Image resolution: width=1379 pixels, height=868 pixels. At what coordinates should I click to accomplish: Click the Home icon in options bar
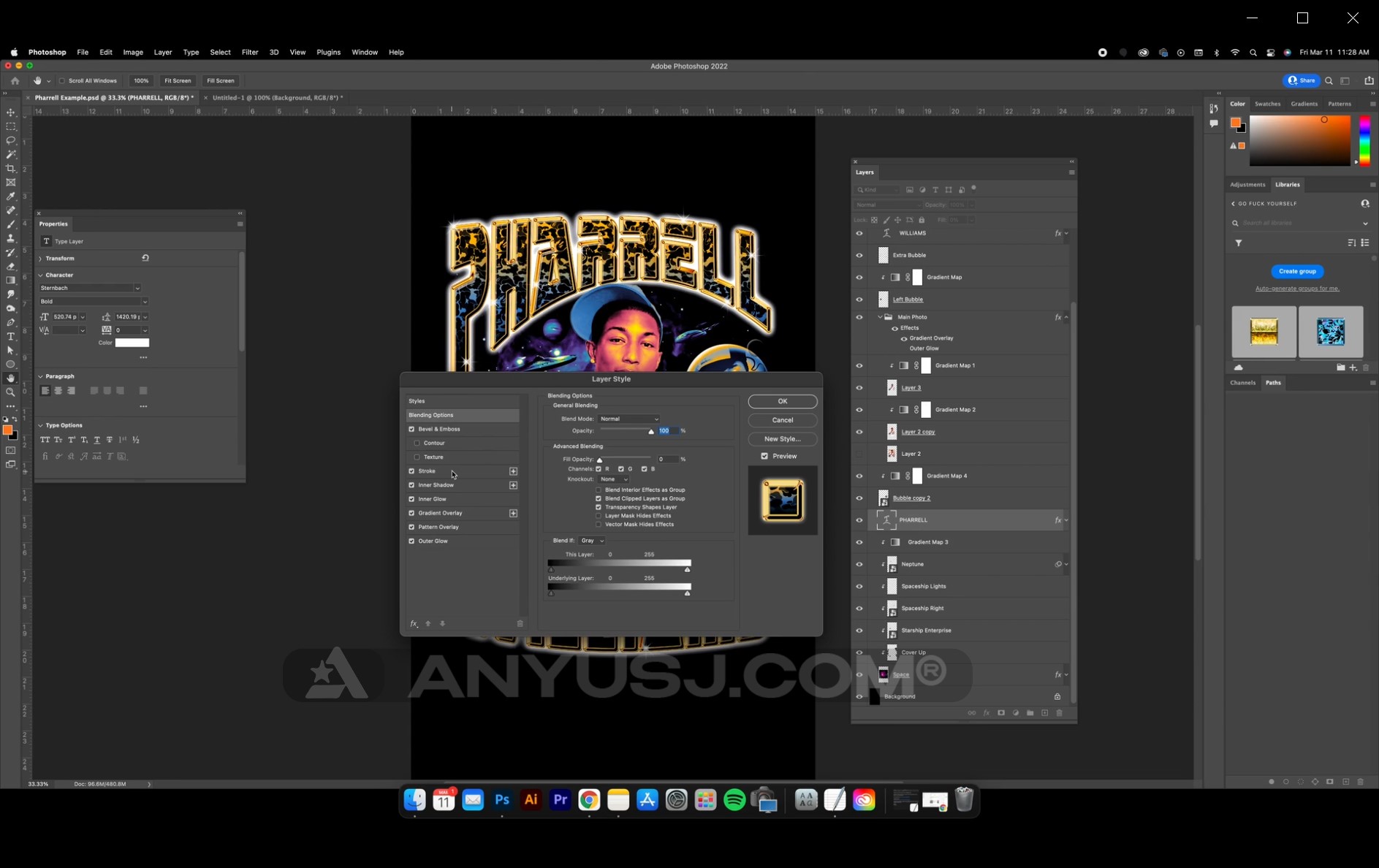15,81
